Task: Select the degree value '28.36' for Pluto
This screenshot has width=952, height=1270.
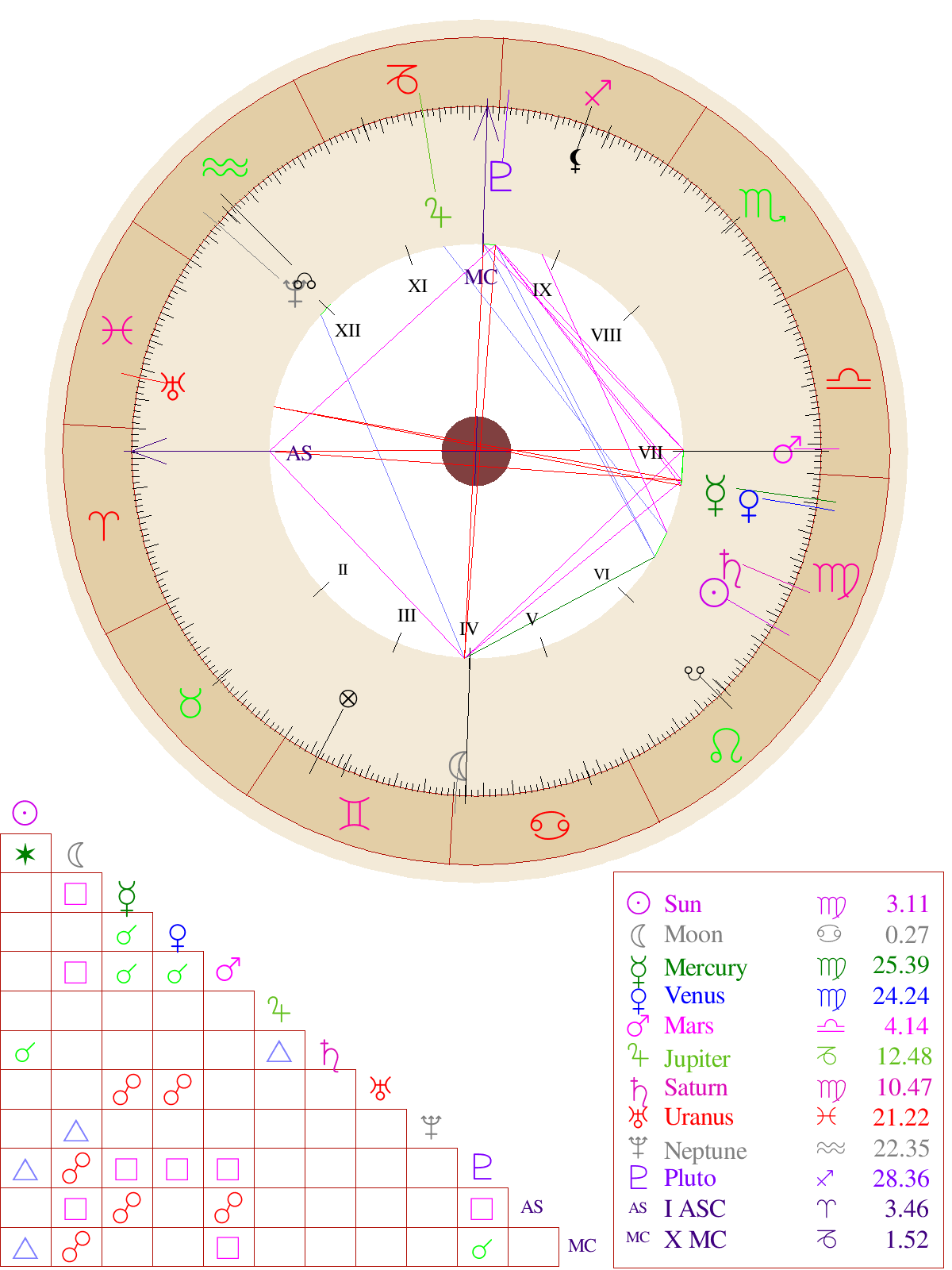Action: point(900,1178)
